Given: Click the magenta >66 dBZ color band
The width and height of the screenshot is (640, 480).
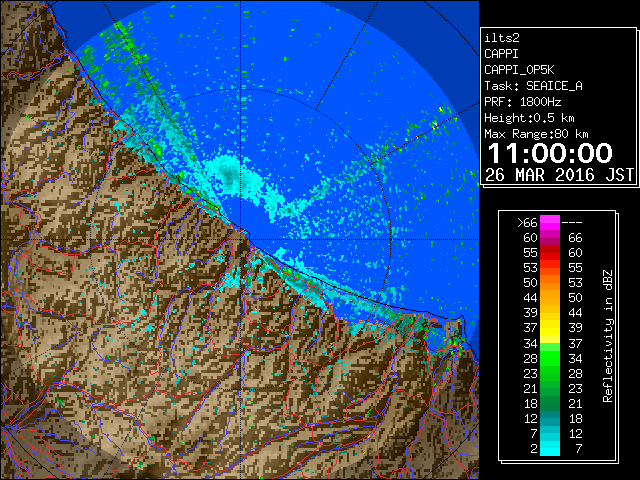Looking at the screenshot, I should (550, 223).
